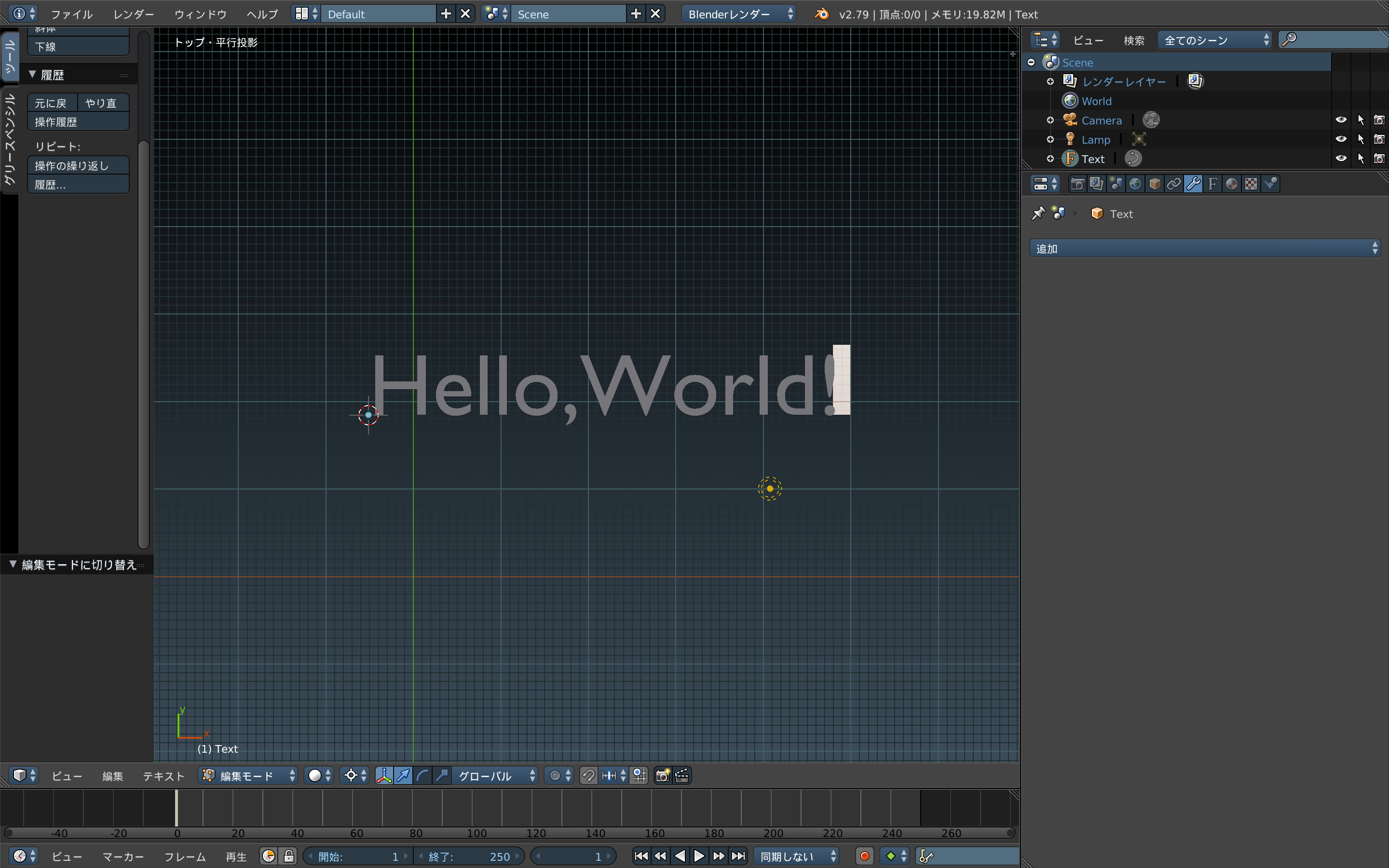The image size is (1389, 868).
Task: Expand the Camera item in the outliner
Action: [1050, 120]
